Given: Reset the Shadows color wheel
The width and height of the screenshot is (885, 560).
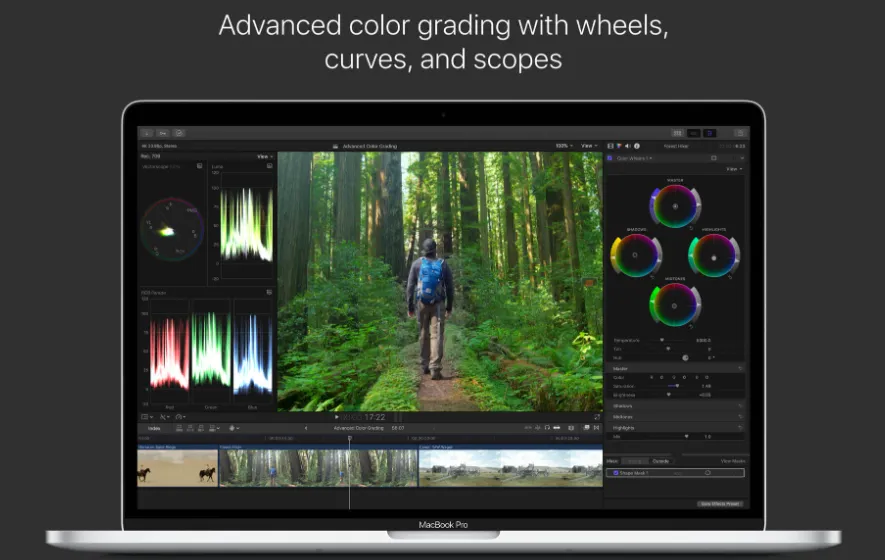Looking at the screenshot, I should tap(652, 277).
